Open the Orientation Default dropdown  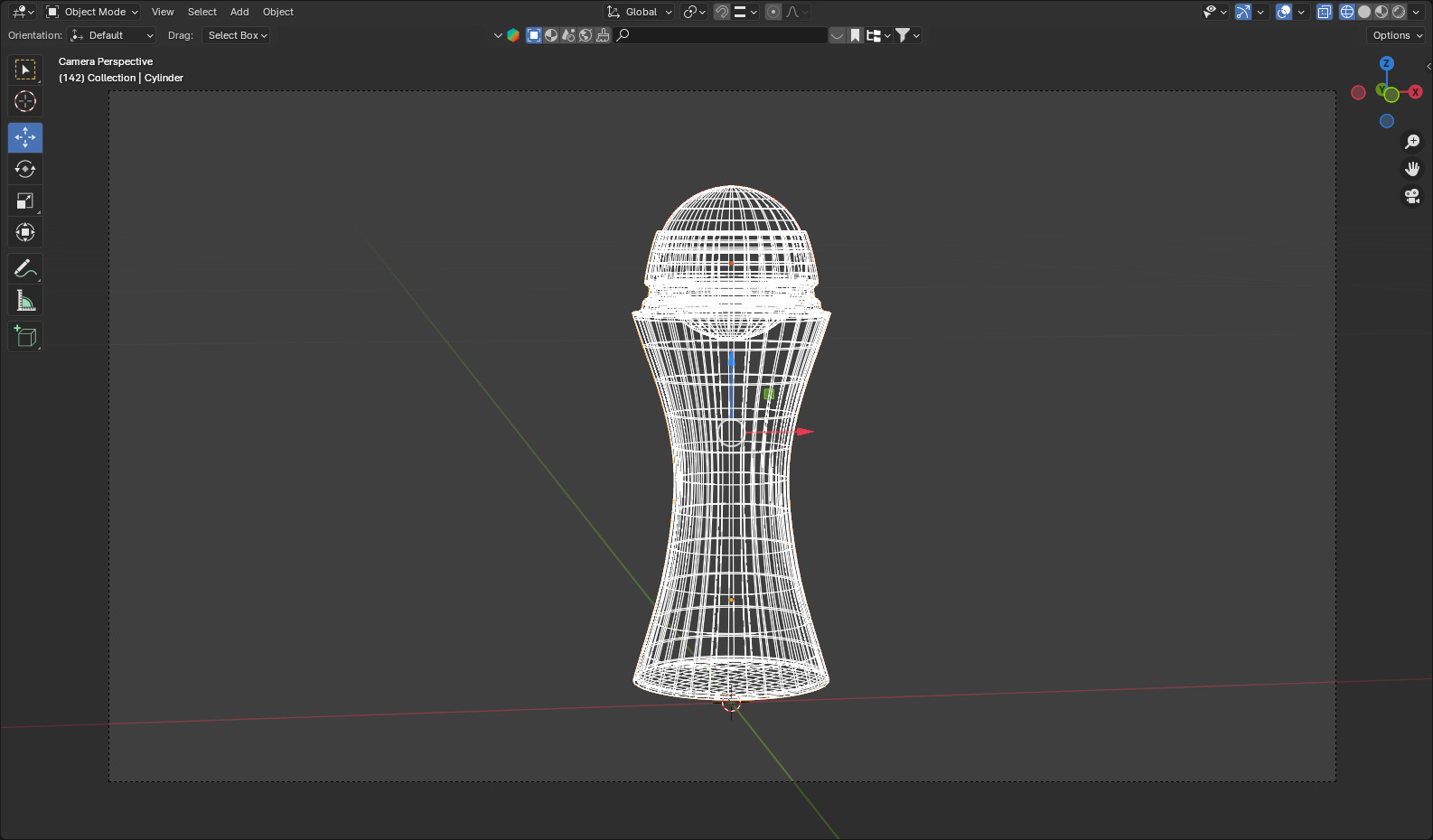[x=113, y=35]
